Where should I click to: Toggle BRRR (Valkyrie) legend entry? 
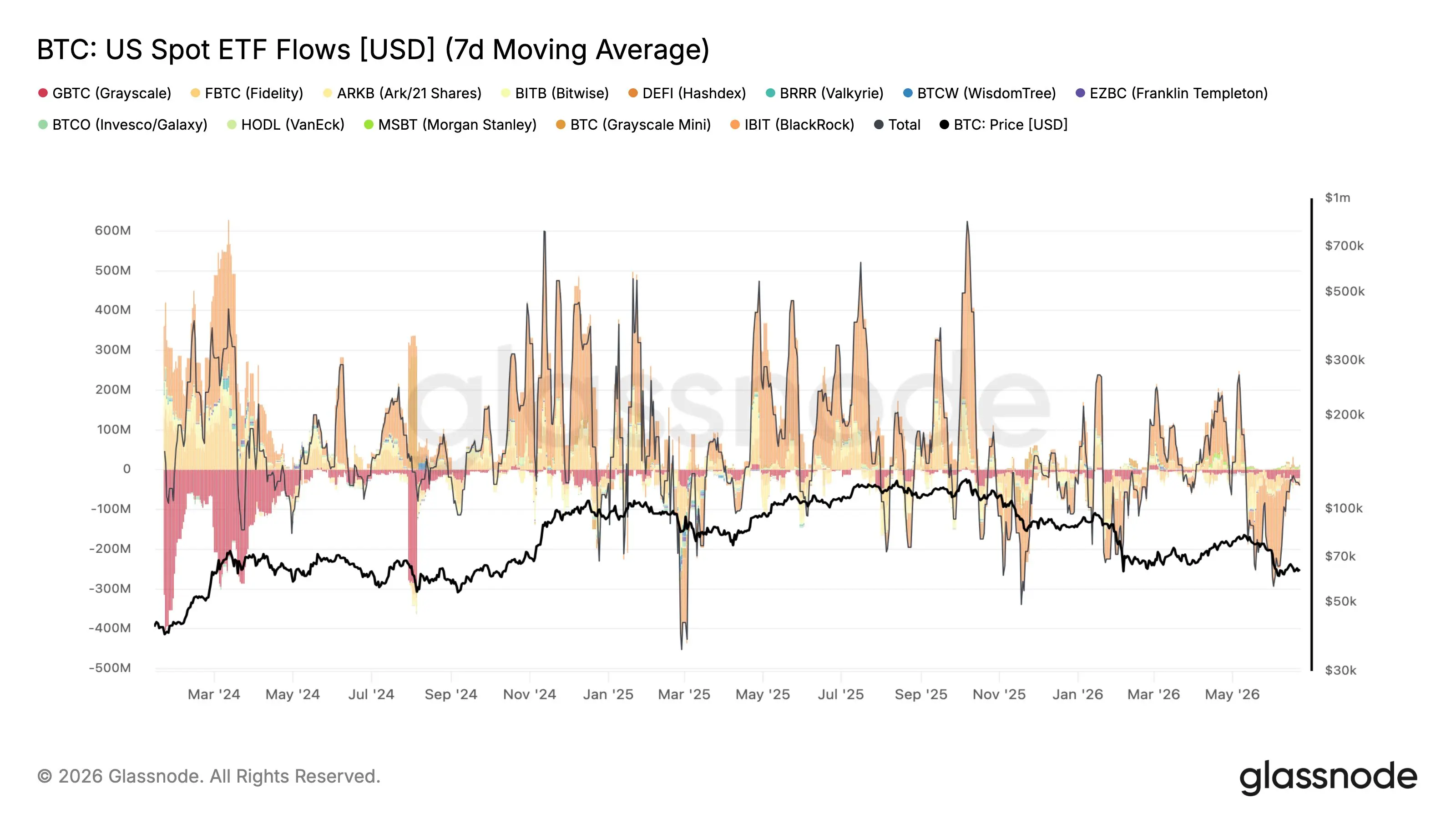pos(824,93)
